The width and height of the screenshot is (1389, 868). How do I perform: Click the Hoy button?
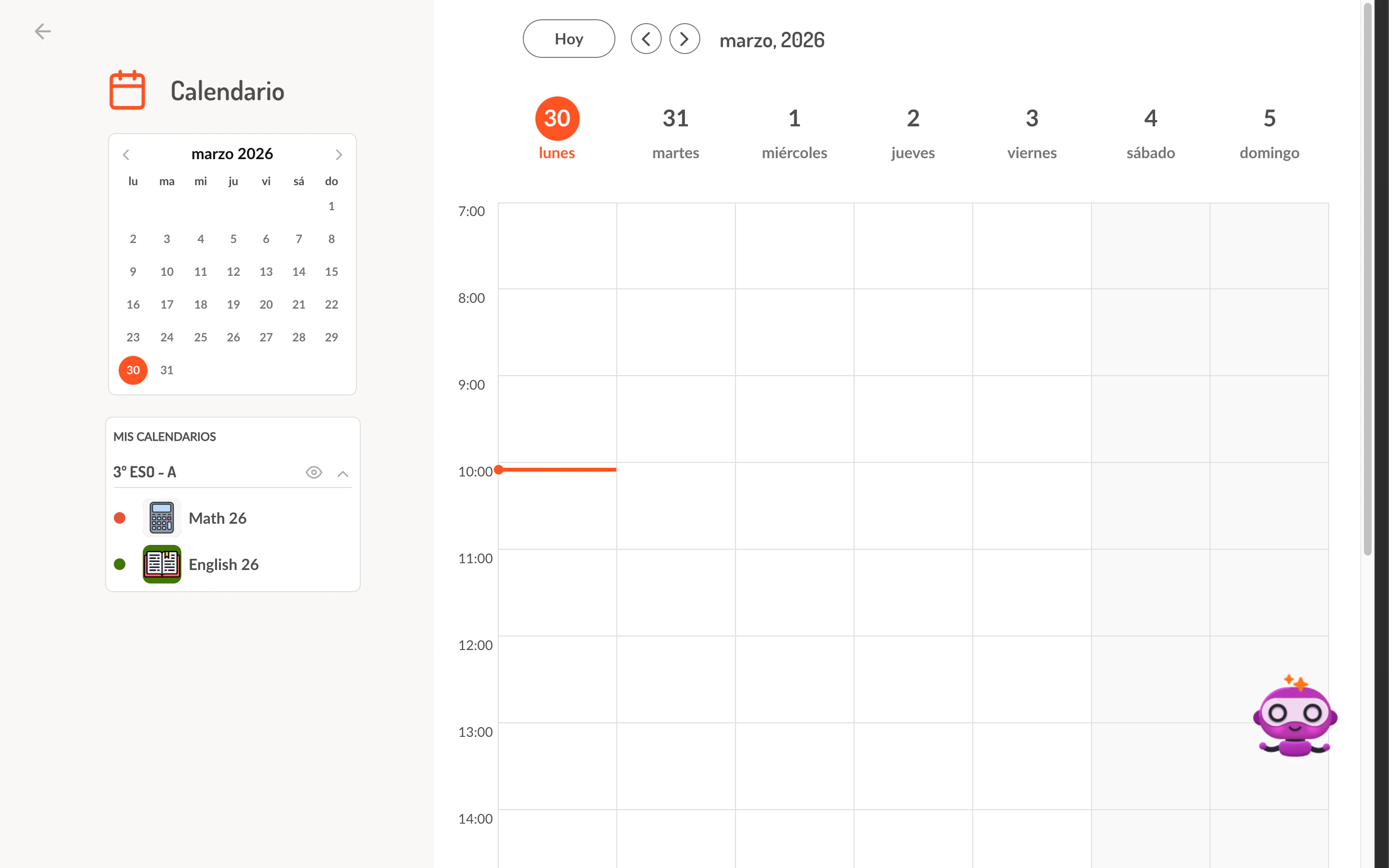coord(568,39)
